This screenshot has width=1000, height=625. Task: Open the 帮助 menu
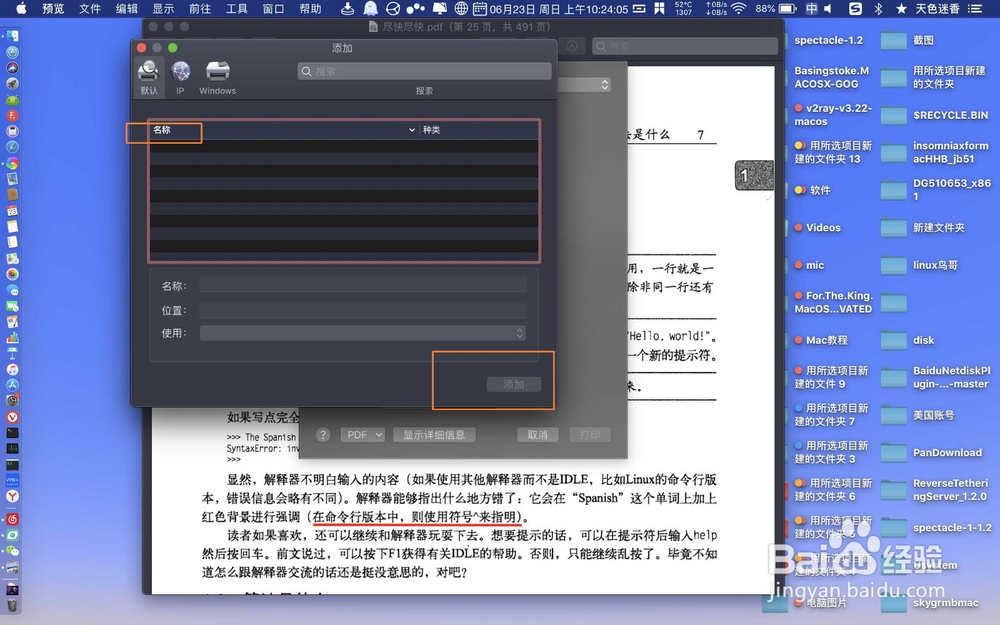pos(311,8)
